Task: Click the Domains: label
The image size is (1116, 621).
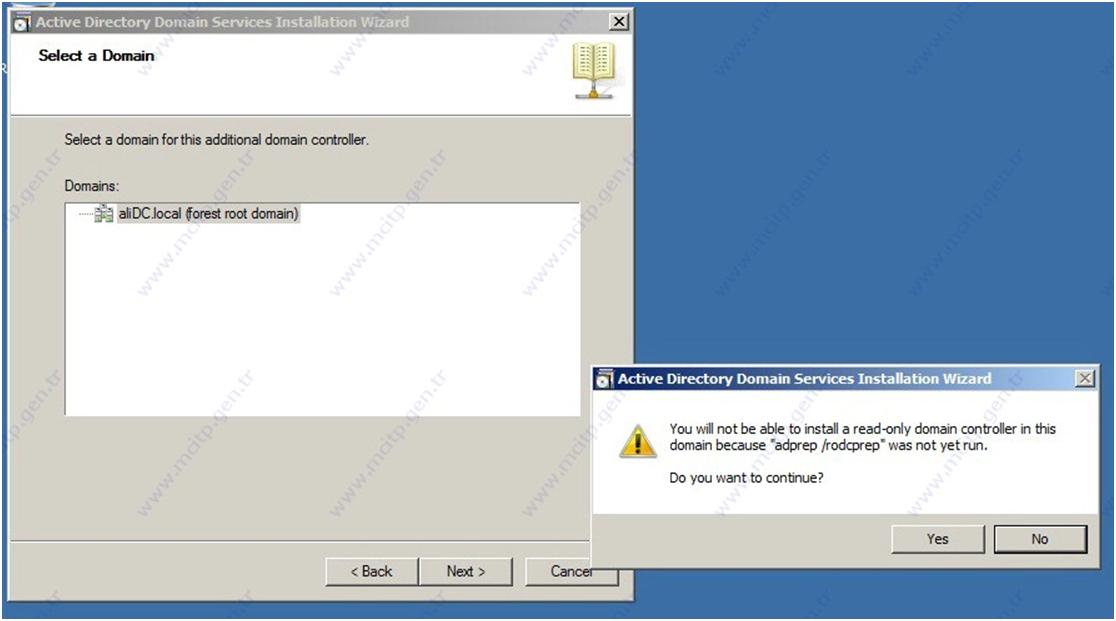Action: (92, 186)
